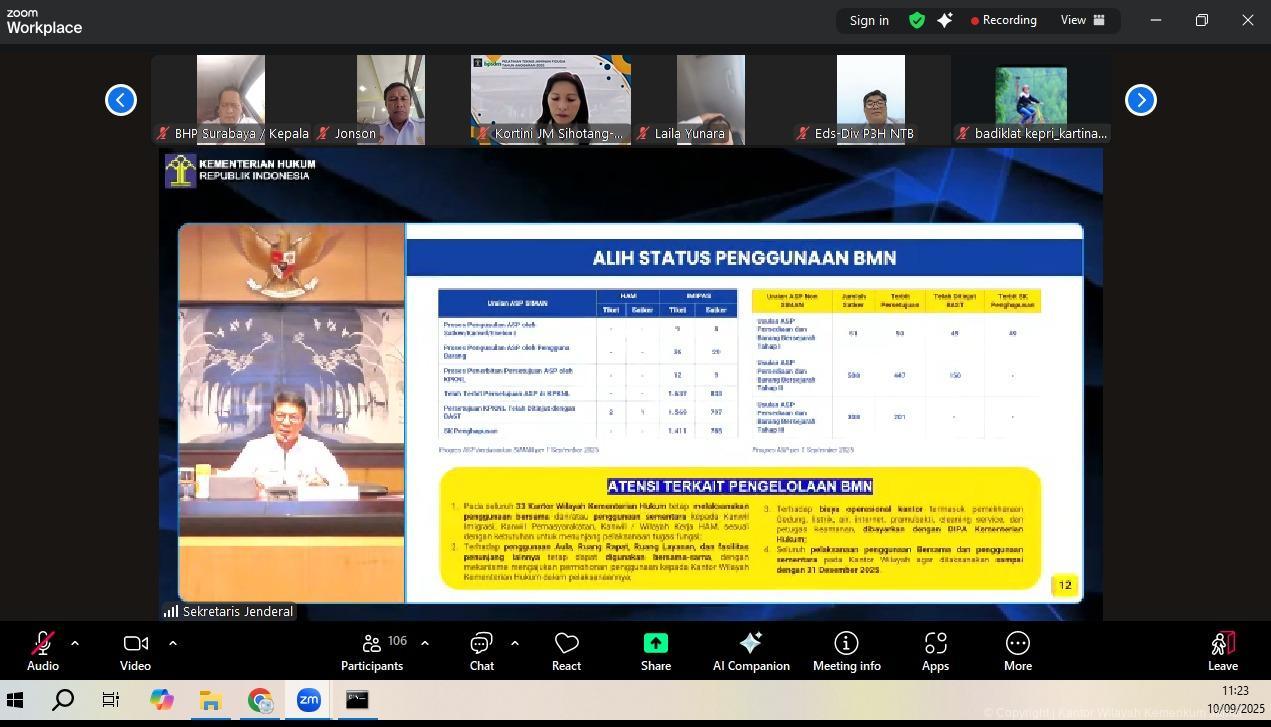Expand the video options chevron
Image resolution: width=1271 pixels, height=727 pixels.
pos(172,643)
